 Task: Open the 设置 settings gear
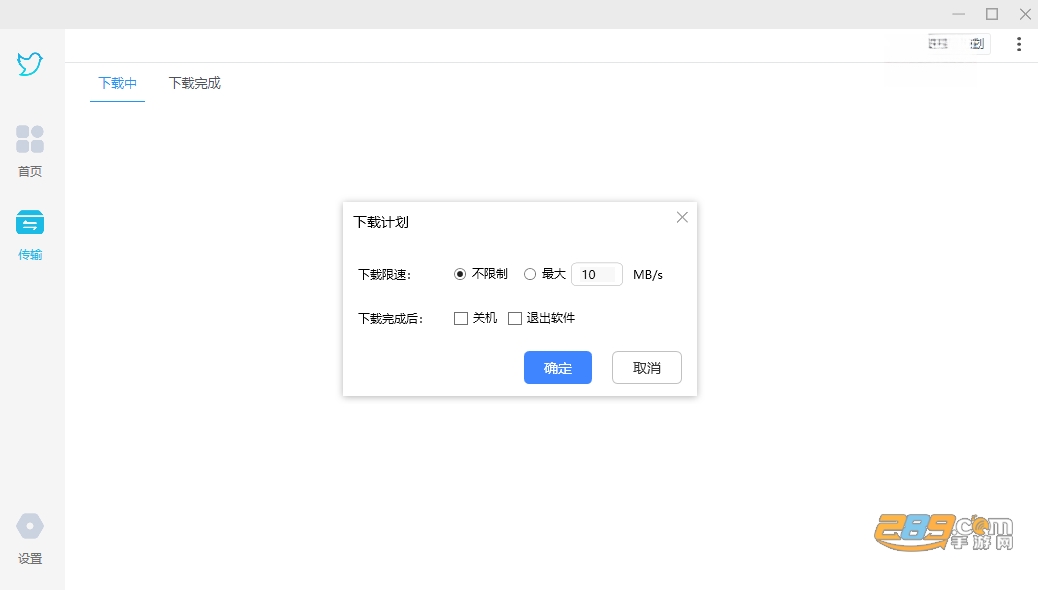pyautogui.click(x=30, y=539)
